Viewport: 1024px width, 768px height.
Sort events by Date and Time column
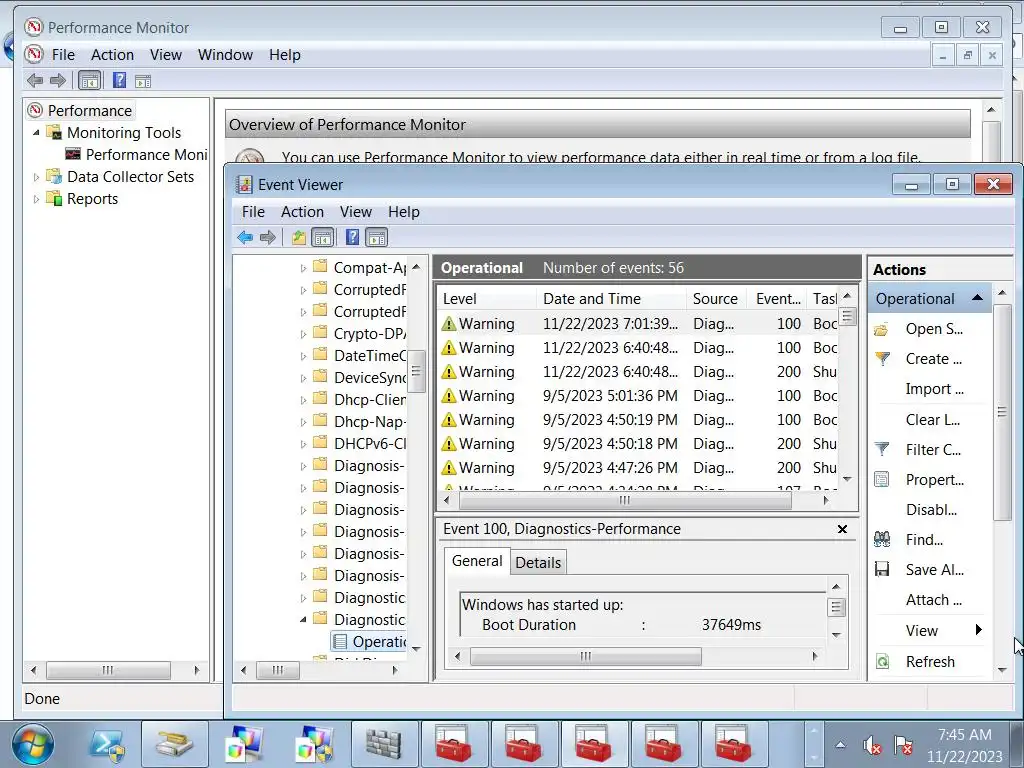611,298
